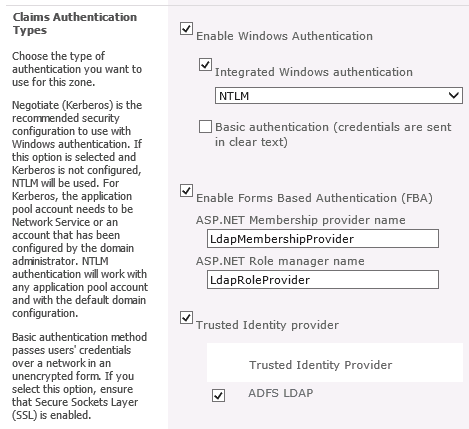This screenshot has height=429, width=469.
Task: Click the 'Integrated Windows authentication' label text
Action: pyautogui.click(x=314, y=72)
